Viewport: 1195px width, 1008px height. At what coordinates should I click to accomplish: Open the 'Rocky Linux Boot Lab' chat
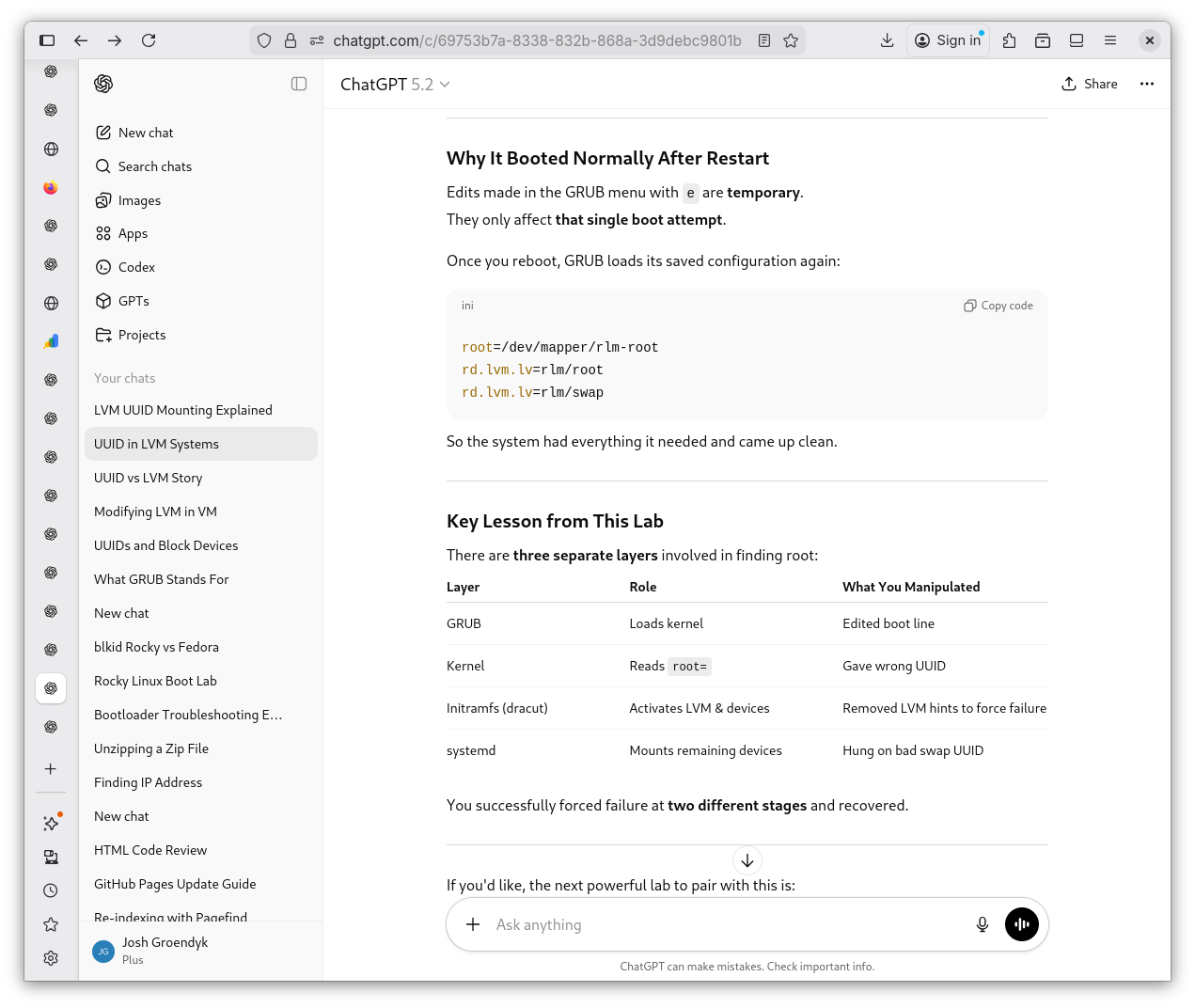point(155,681)
